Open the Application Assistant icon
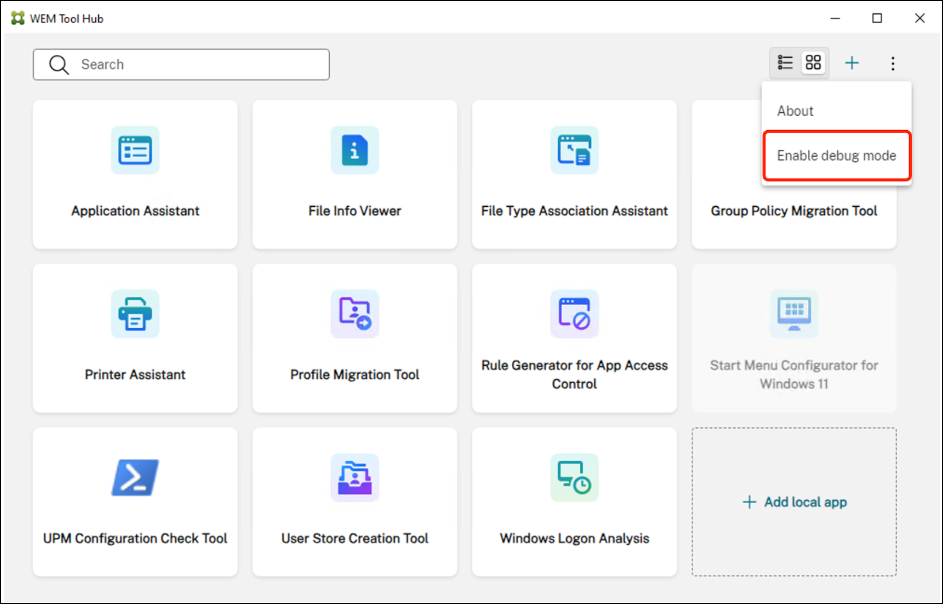This screenshot has height=604, width=943. coord(135,150)
